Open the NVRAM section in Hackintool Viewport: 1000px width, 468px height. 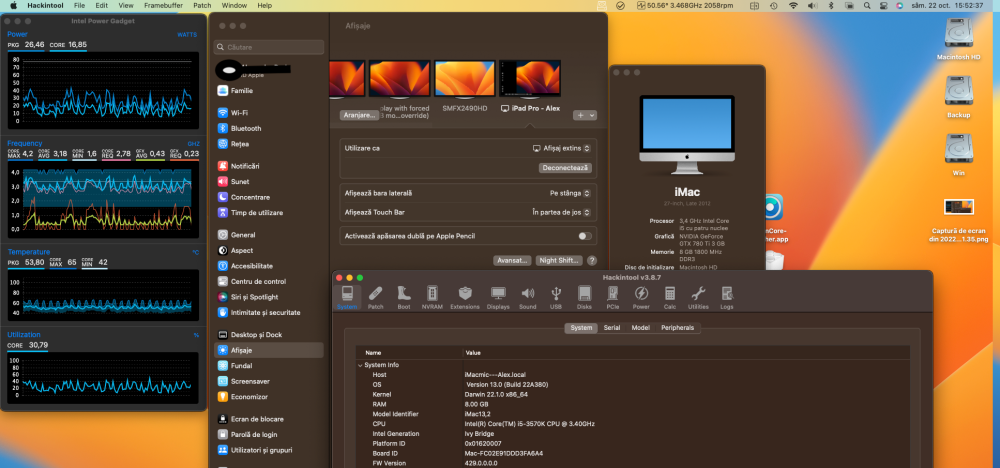click(432, 298)
